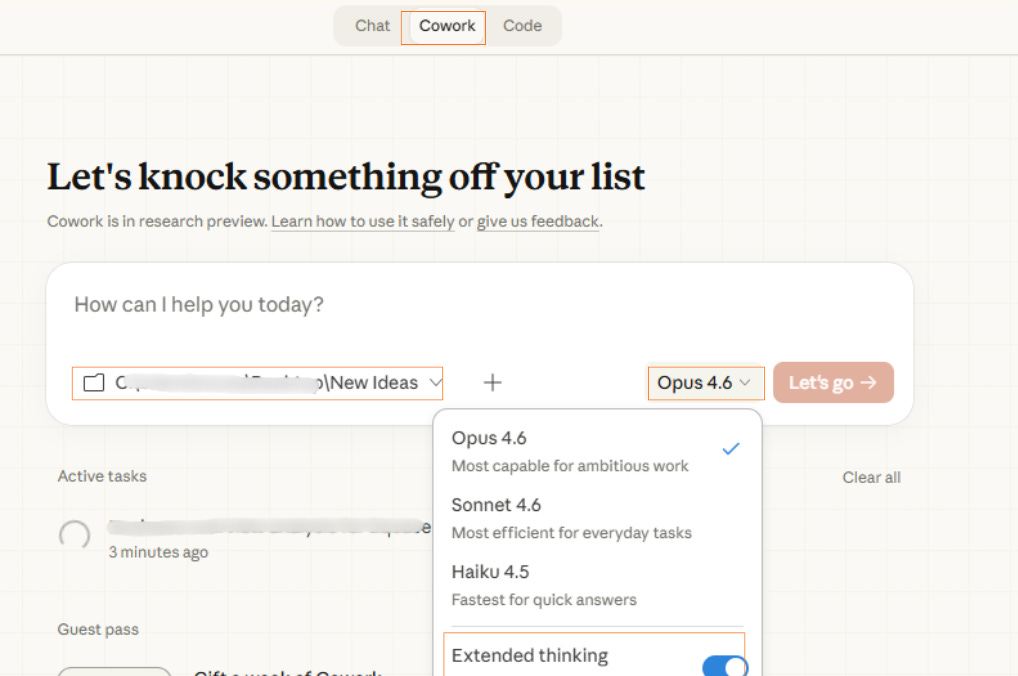Click Clear all for active tasks
This screenshot has height=676, width=1018.
[x=871, y=477]
